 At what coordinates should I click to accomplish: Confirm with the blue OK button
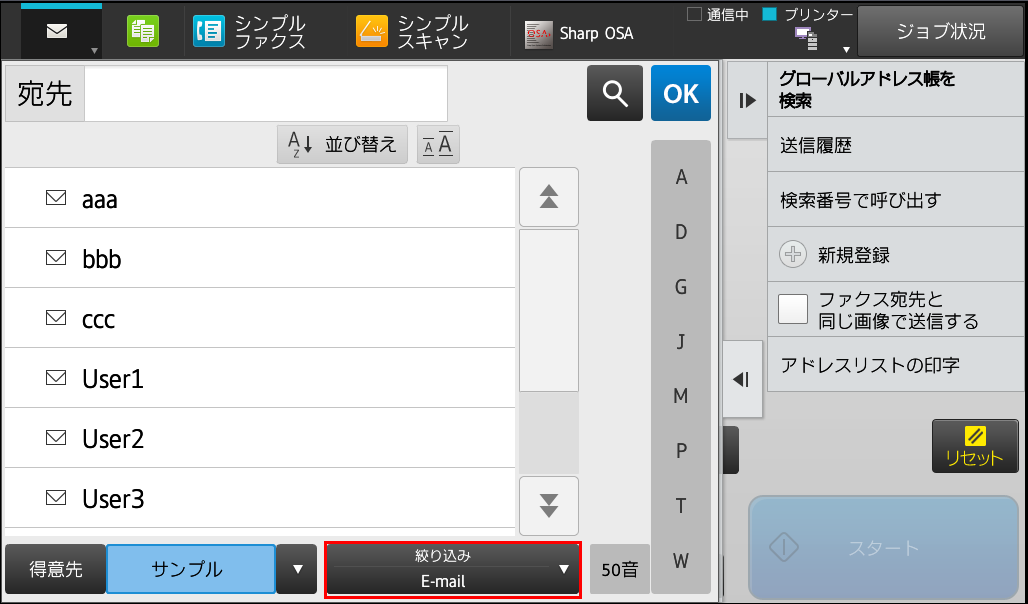[x=681, y=93]
